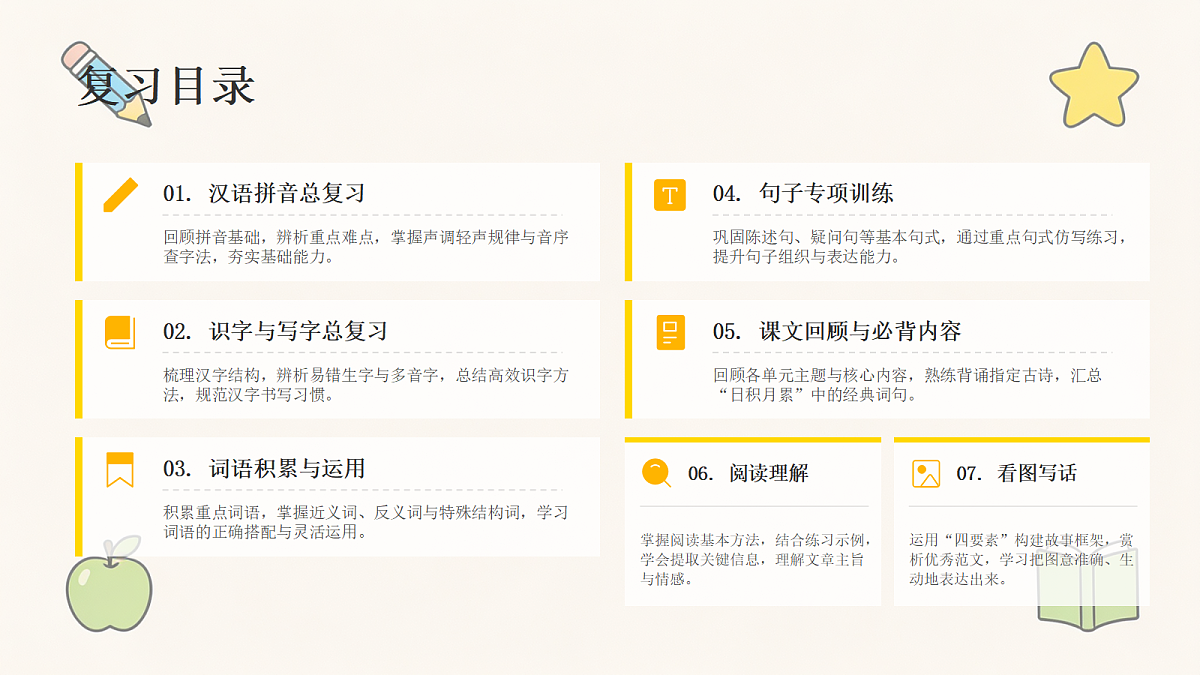Select heading 05. 课文回顾与必背内容
This screenshot has width=1200, height=675.
[837, 332]
